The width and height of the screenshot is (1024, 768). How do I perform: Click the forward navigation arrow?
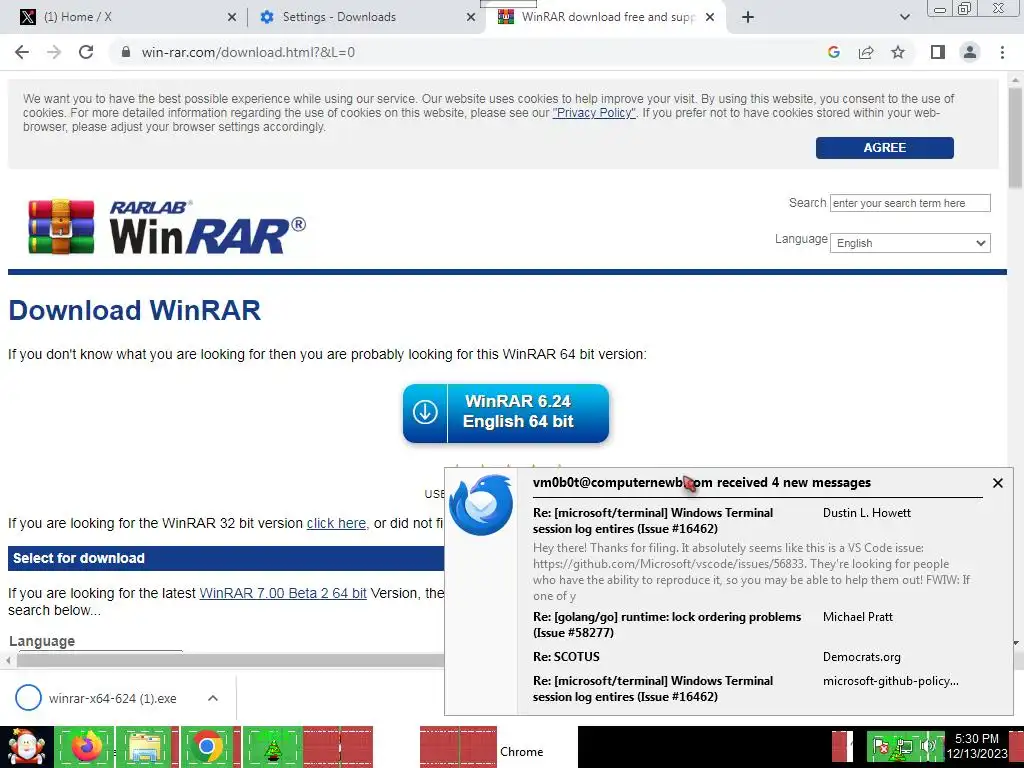(54, 52)
